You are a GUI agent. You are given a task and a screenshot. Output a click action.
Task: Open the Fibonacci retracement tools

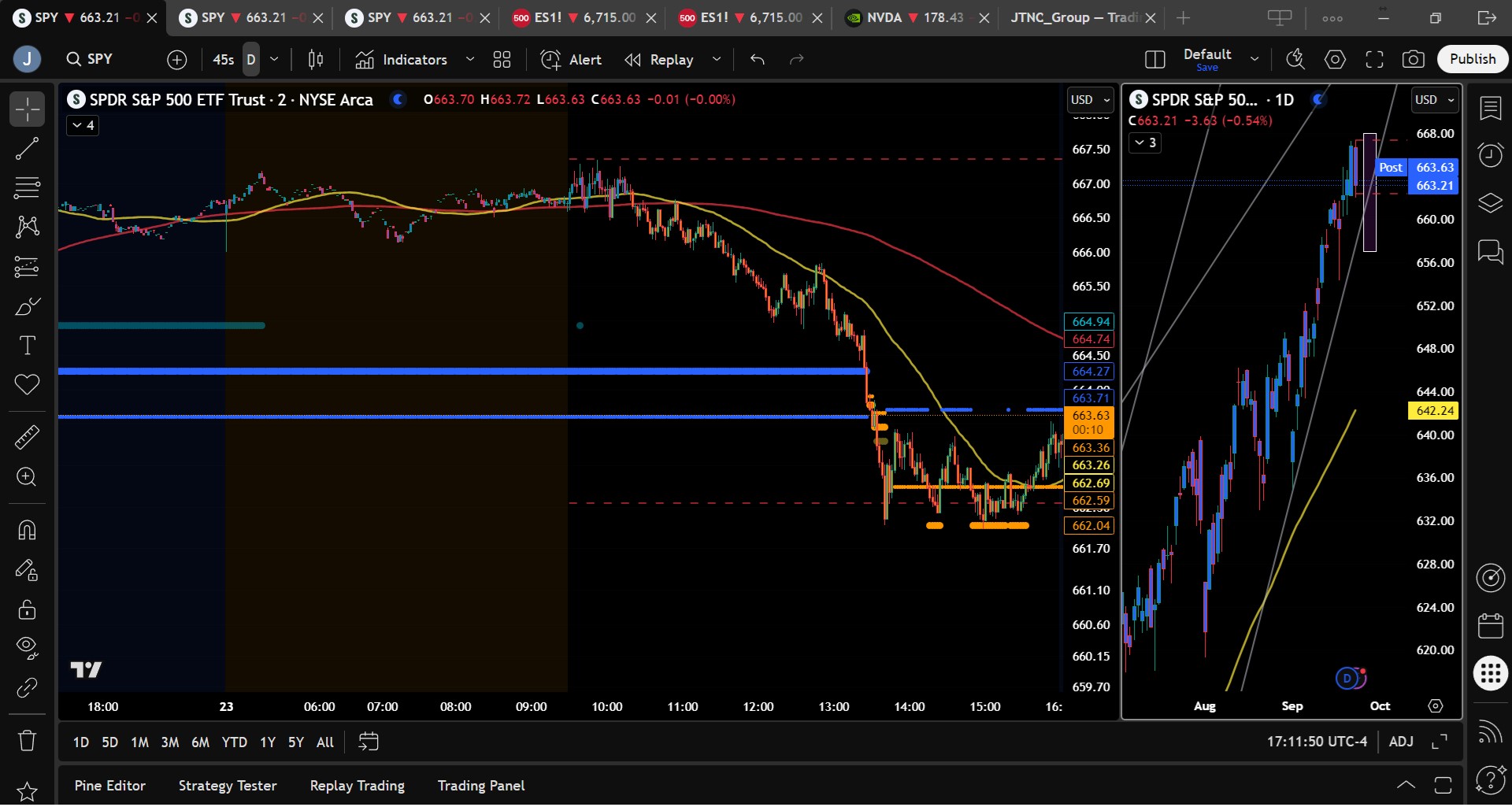[x=27, y=187]
